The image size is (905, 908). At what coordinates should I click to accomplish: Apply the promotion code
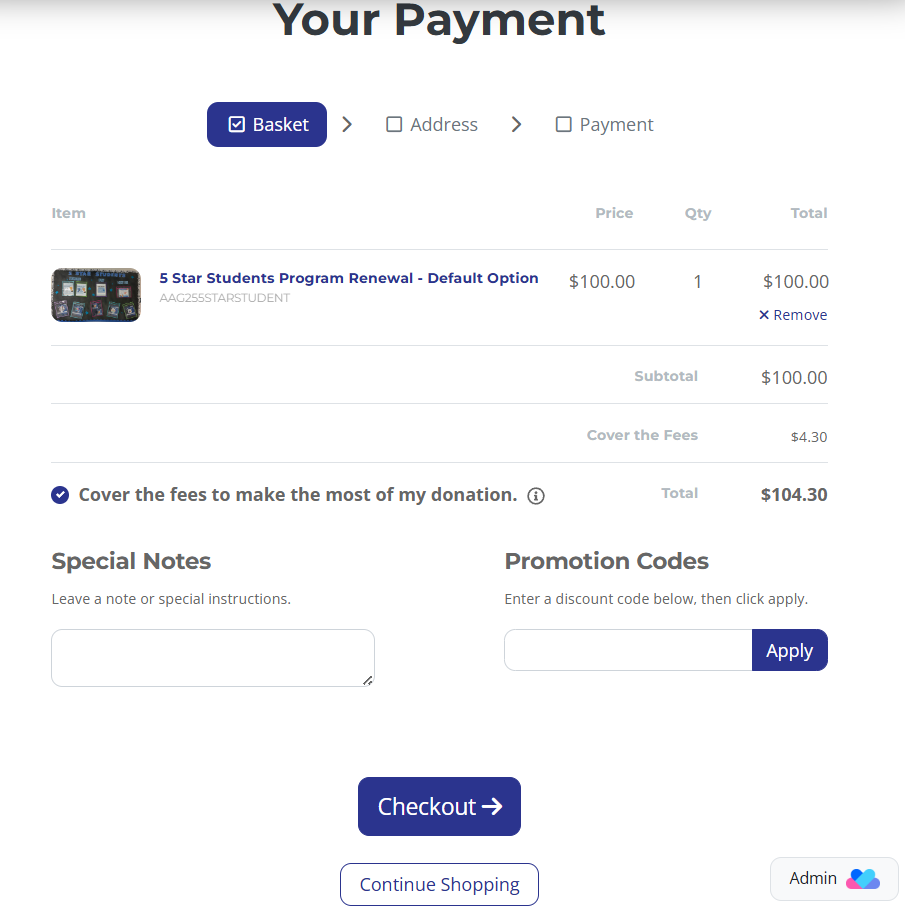pyautogui.click(x=789, y=651)
